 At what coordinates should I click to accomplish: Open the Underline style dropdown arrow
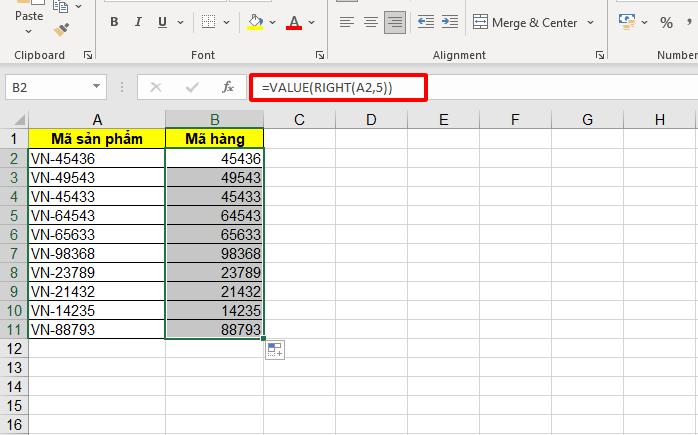[180, 22]
